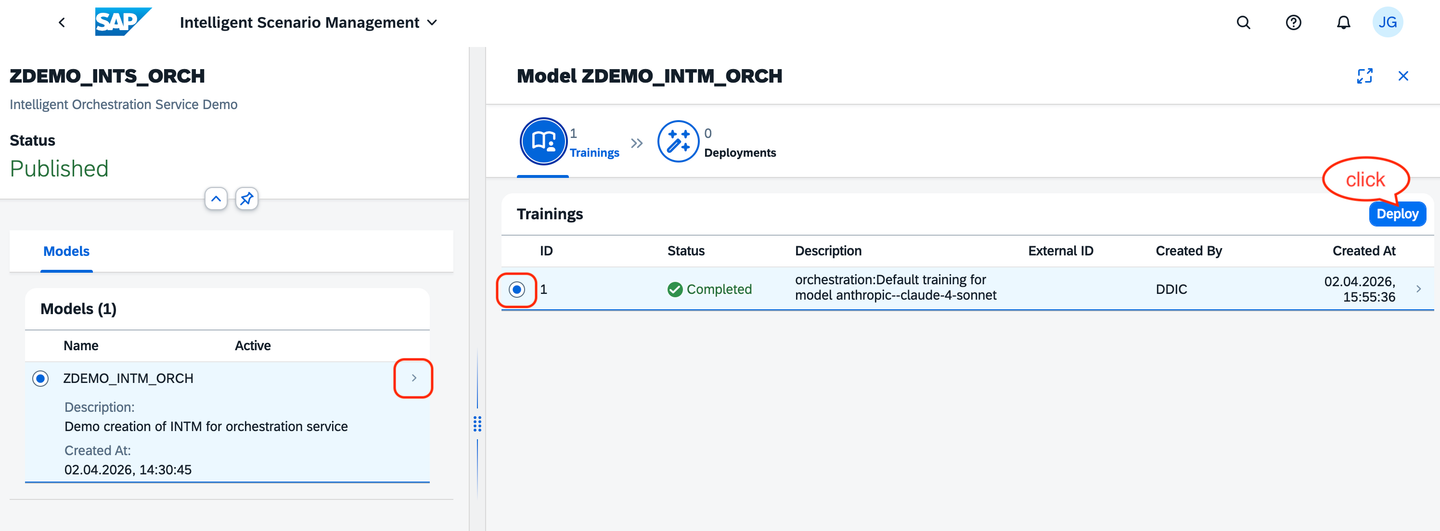Go back with the back arrow
This screenshot has width=1440, height=531.
click(62, 22)
